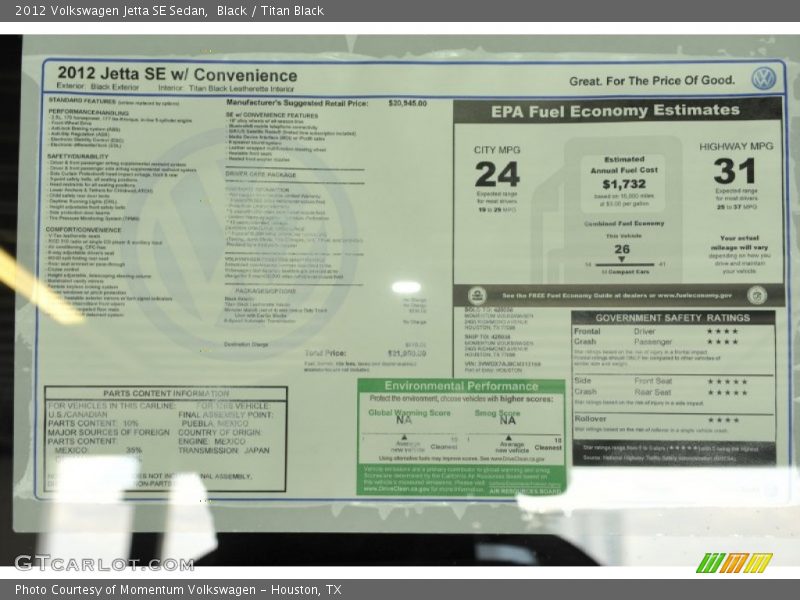800x600 pixels.
Task: Click the combined economy value '26'
Action: tap(622, 249)
